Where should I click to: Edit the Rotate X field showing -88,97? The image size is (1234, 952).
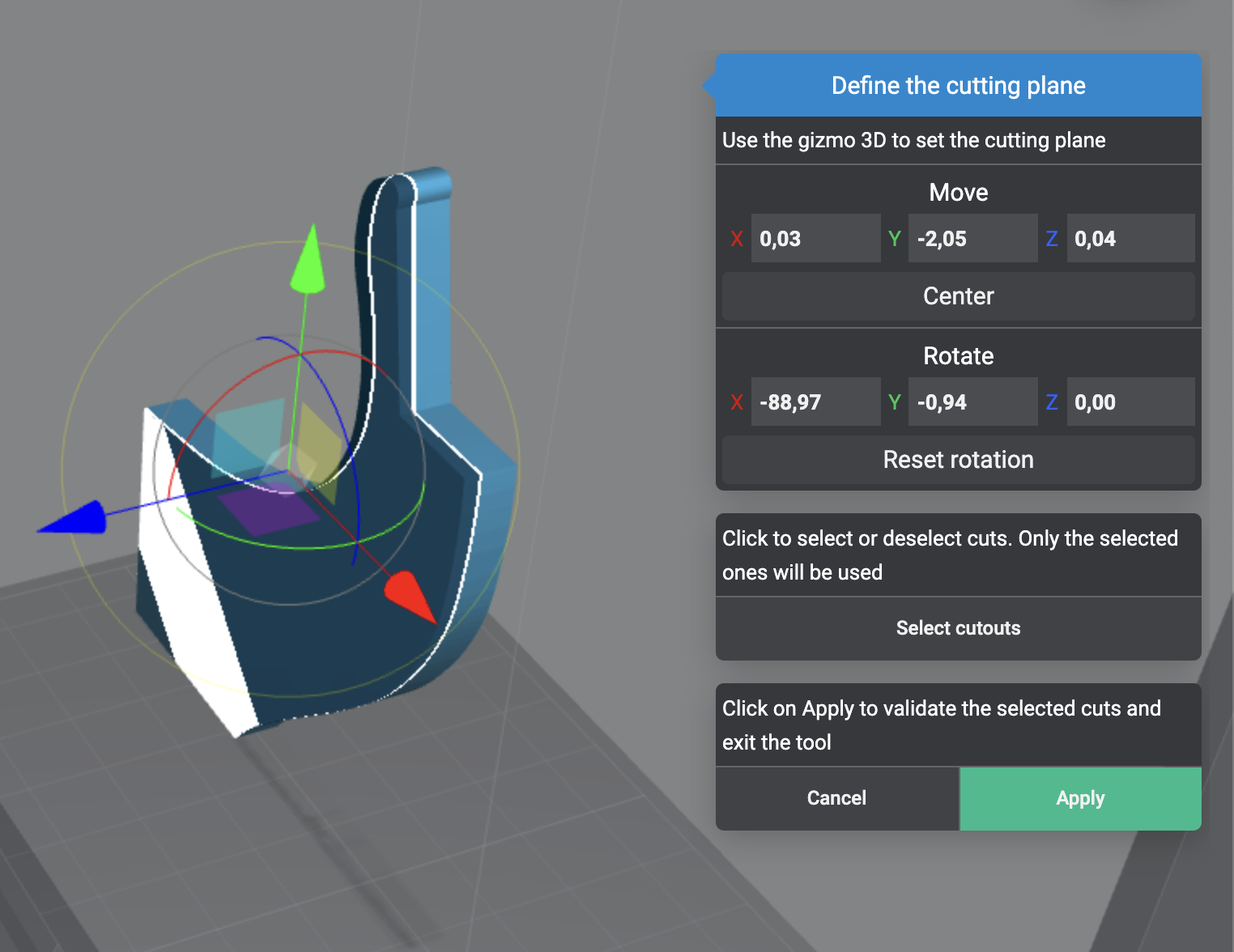pos(815,402)
